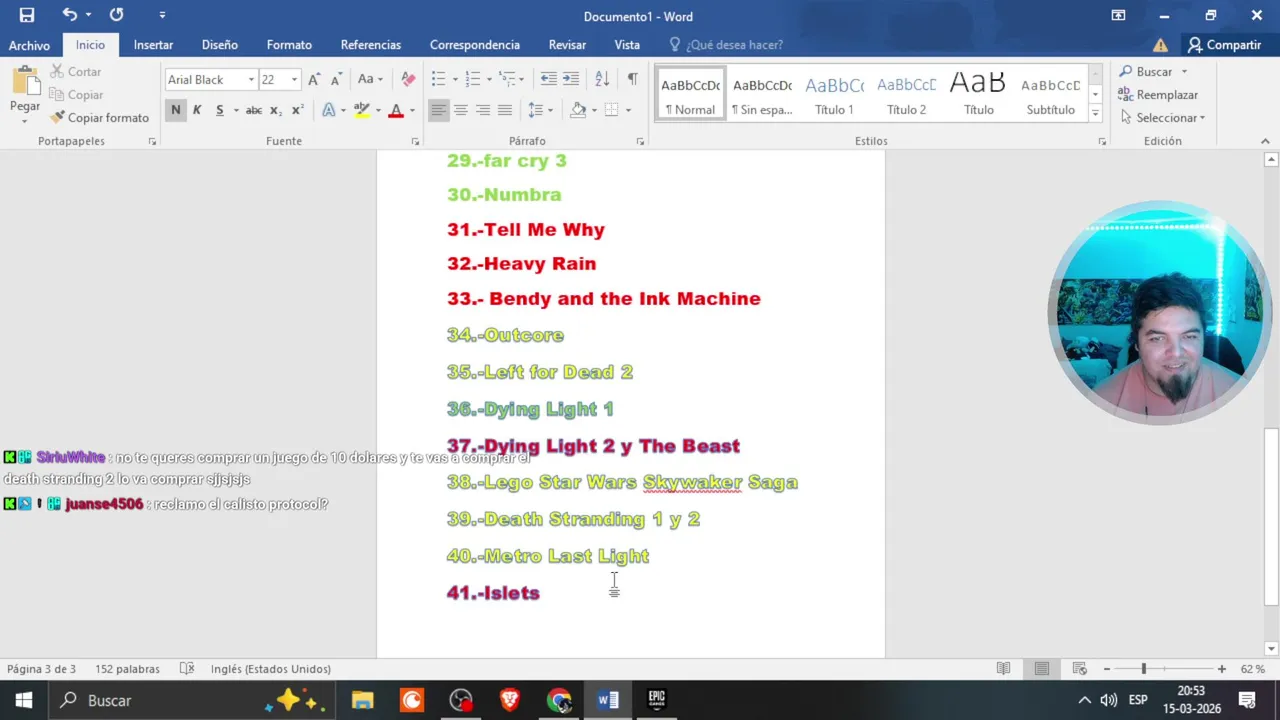Open the borders dropdown arrow

(628, 110)
